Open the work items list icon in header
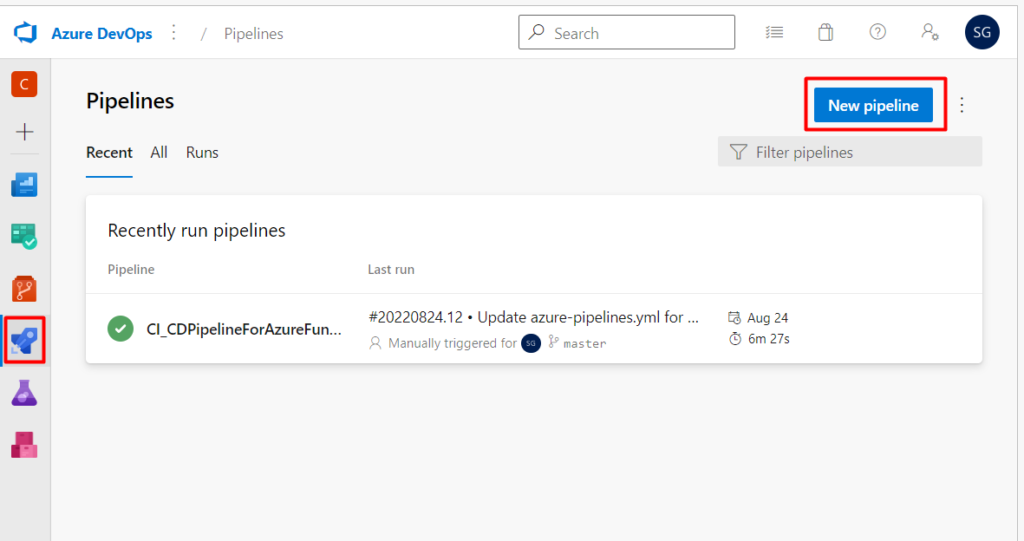Screen dimensions: 1024x541 [x=774, y=32]
